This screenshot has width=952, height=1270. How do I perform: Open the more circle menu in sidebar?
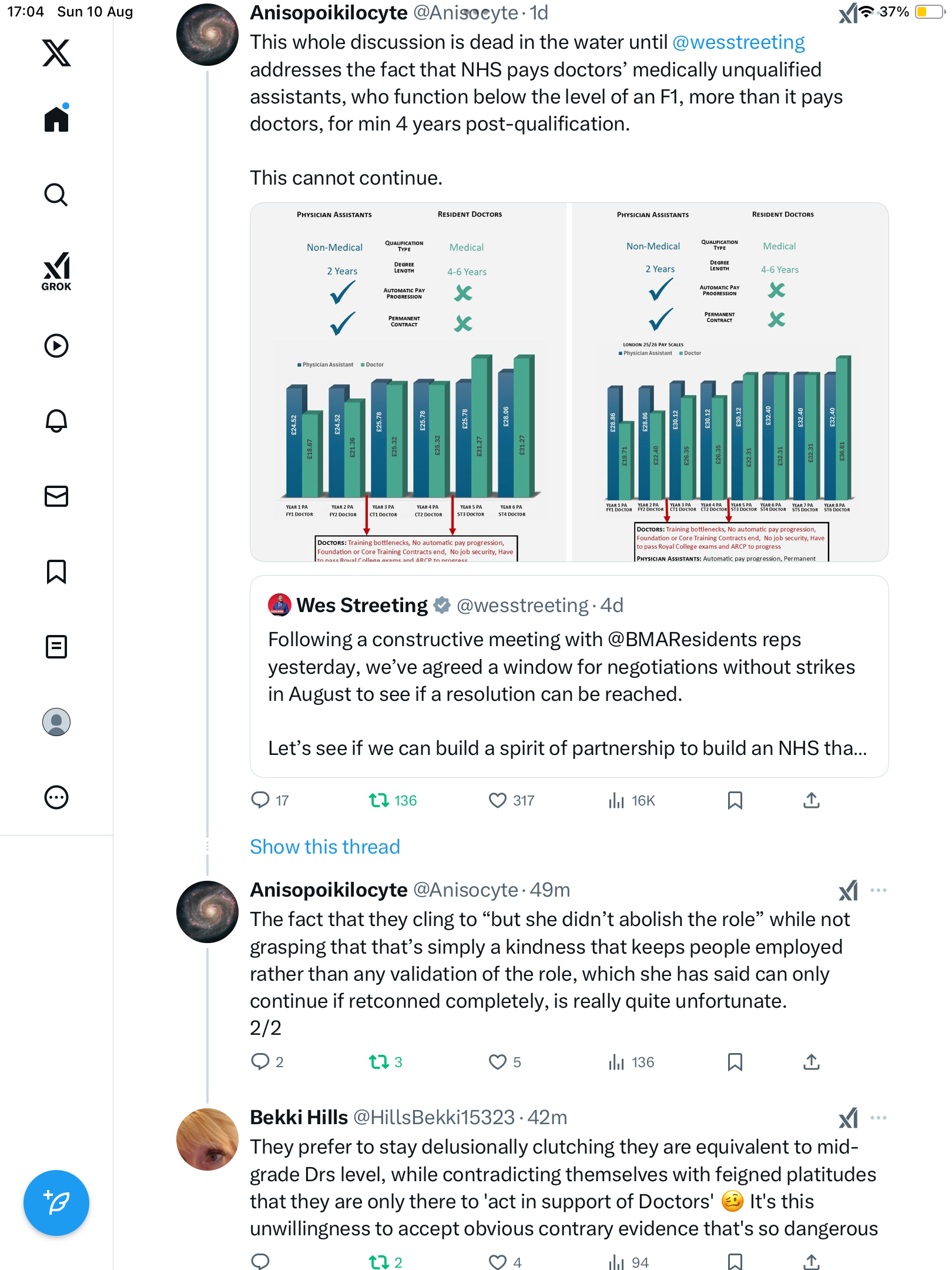click(56, 797)
